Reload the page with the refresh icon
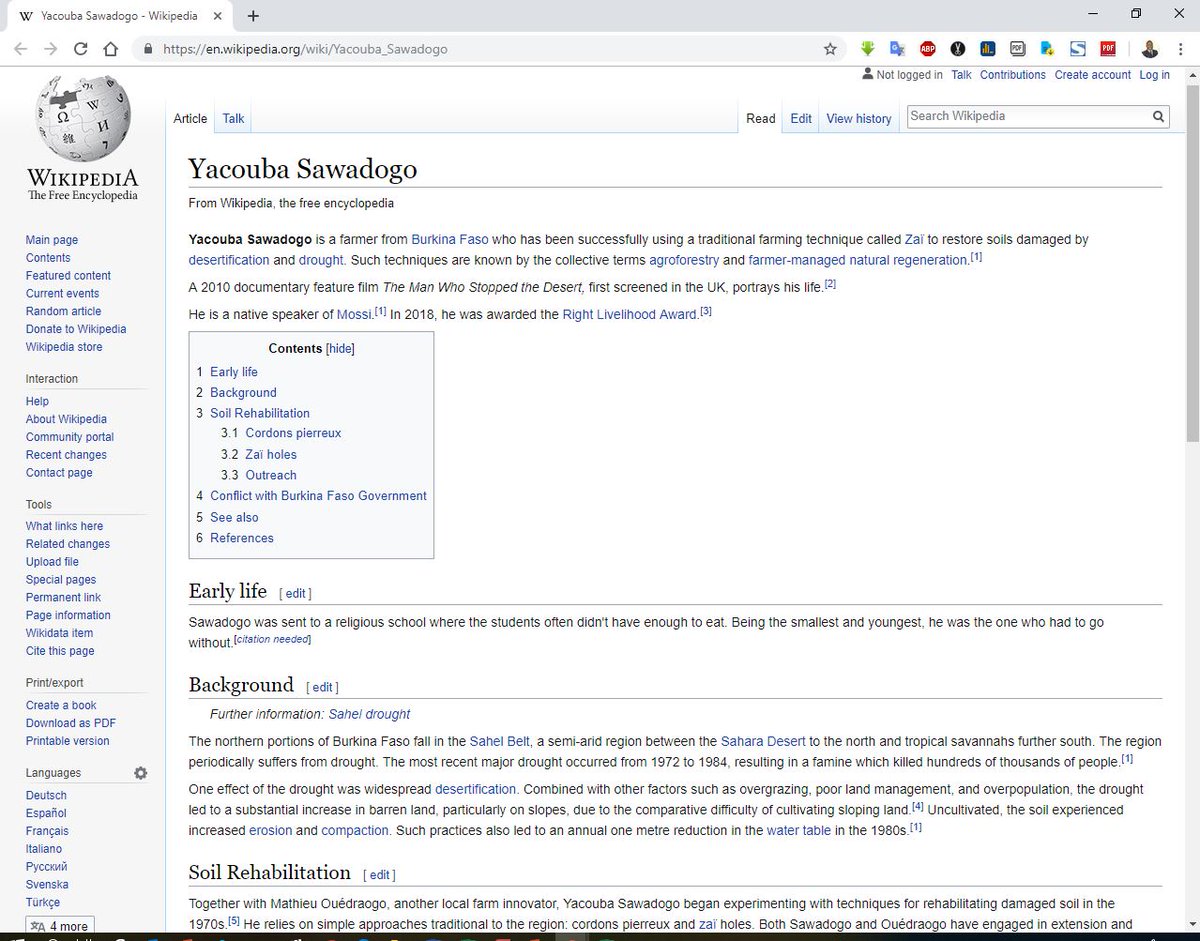The width and height of the screenshot is (1200, 941). coord(80,48)
